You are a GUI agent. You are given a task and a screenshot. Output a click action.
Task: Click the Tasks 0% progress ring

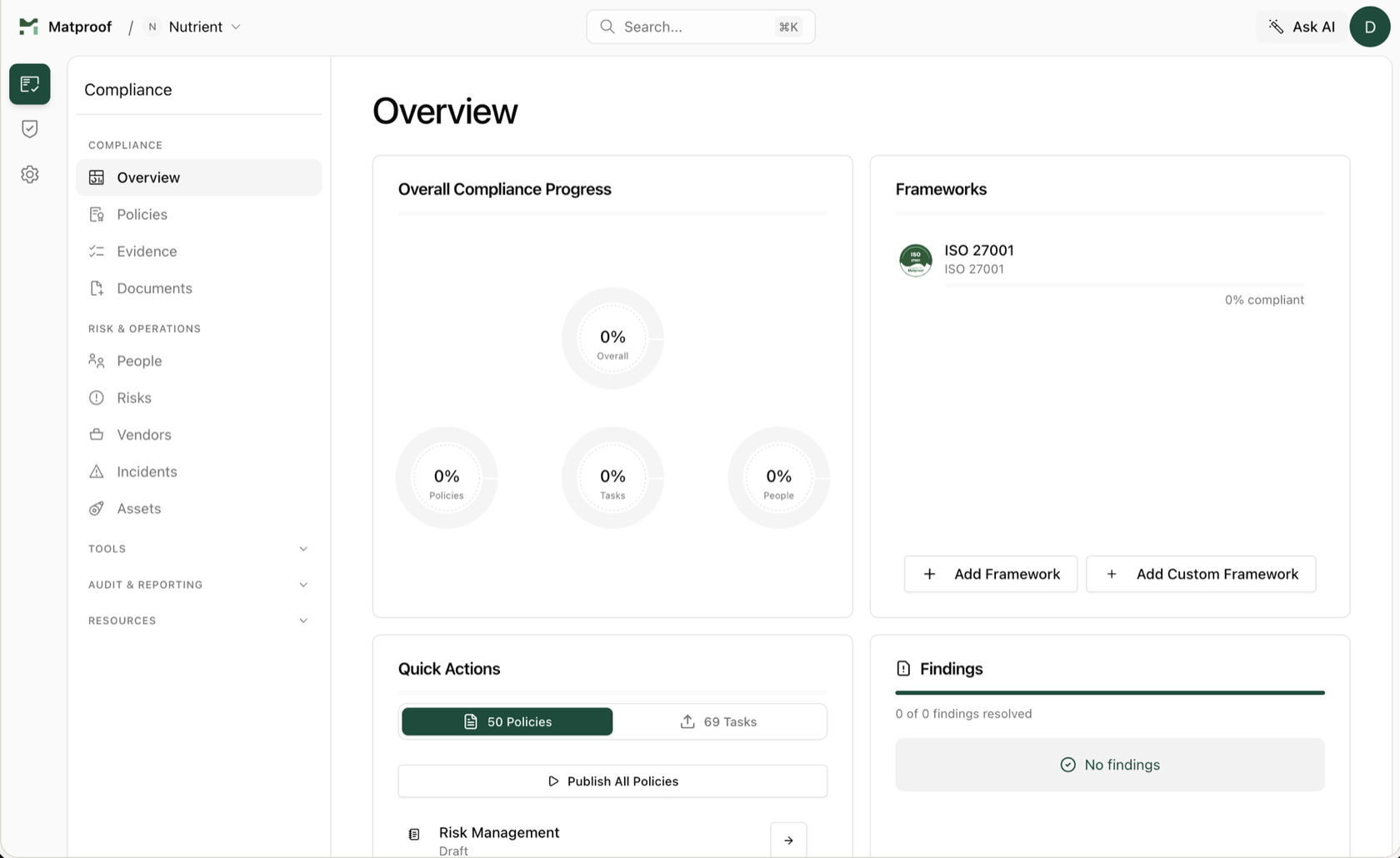point(612,477)
